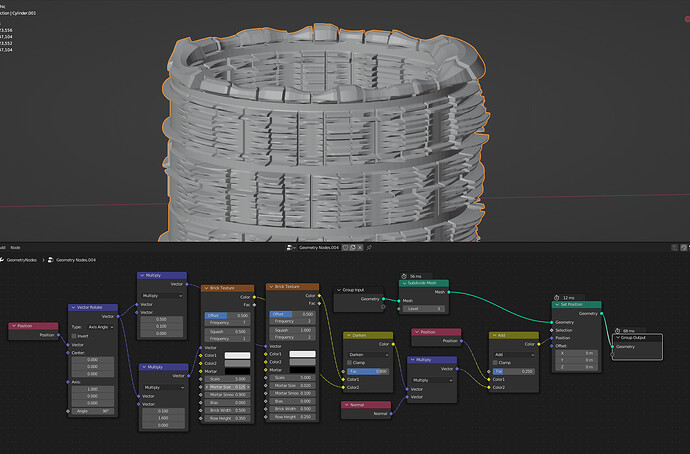
Task: Click Row Height 0.350 field on first Brick Texture
Action: [228, 418]
